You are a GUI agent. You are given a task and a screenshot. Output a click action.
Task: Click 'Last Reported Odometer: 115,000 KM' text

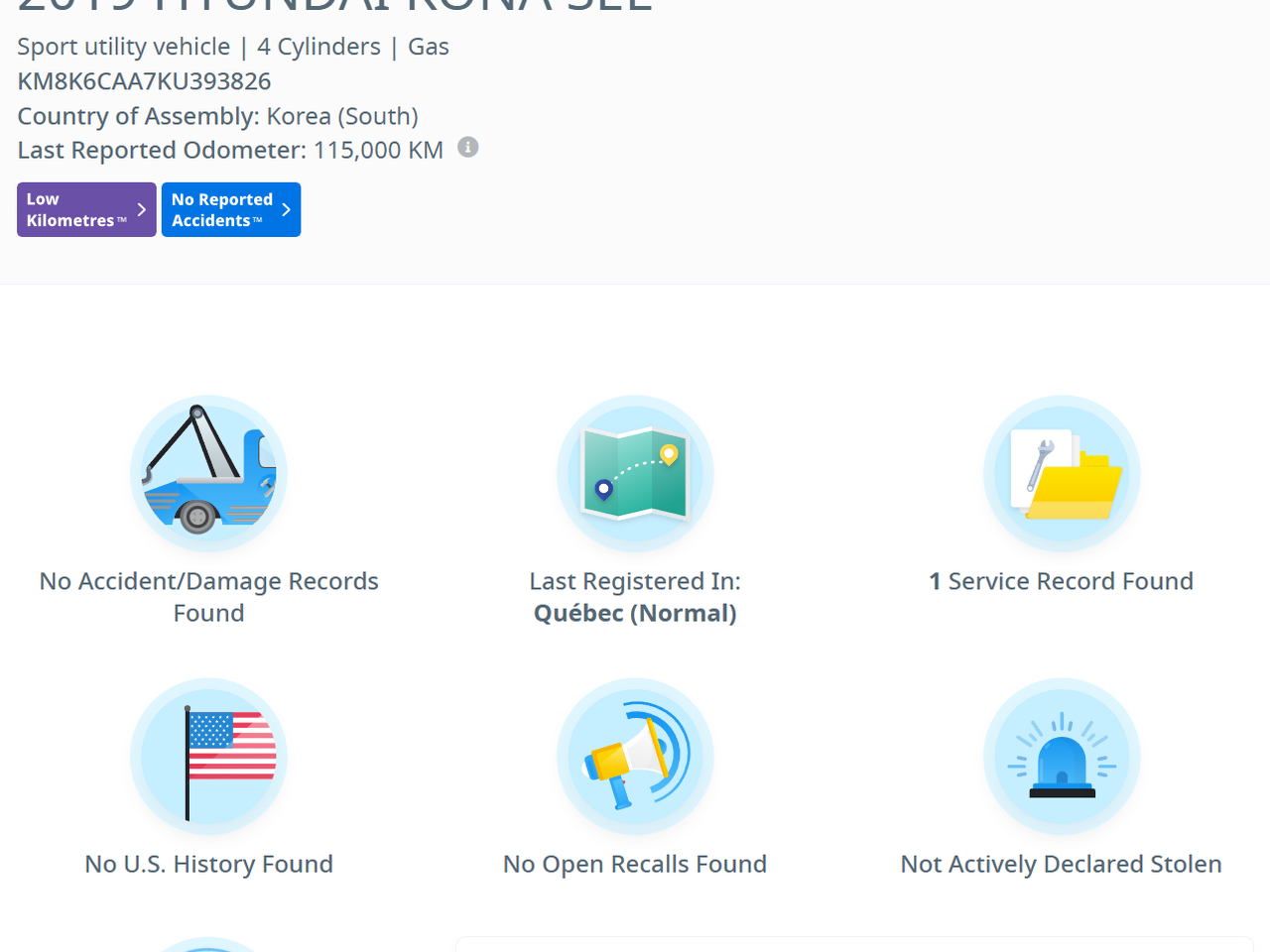[230, 150]
